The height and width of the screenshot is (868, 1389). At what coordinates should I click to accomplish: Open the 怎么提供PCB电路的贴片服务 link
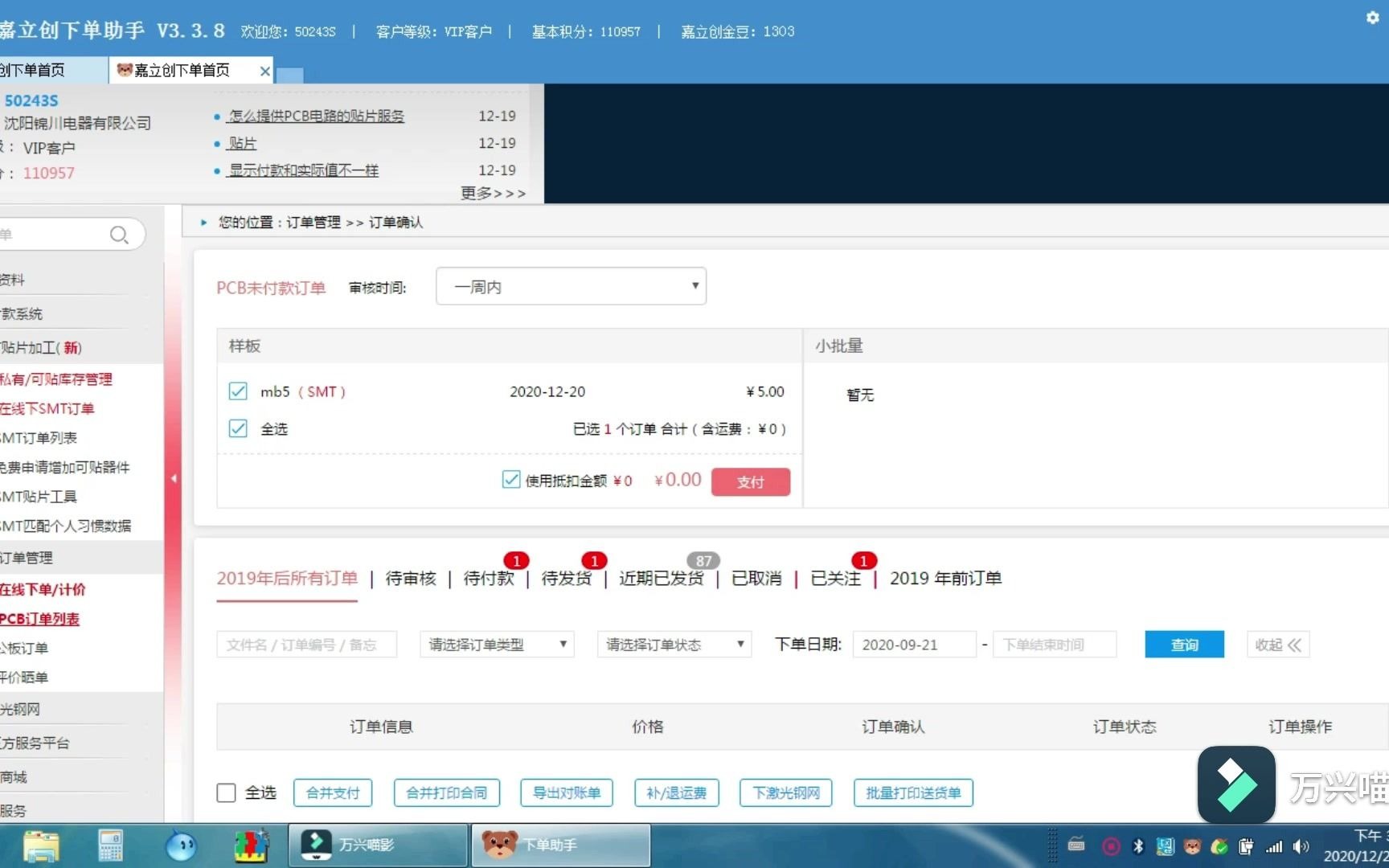point(317,116)
